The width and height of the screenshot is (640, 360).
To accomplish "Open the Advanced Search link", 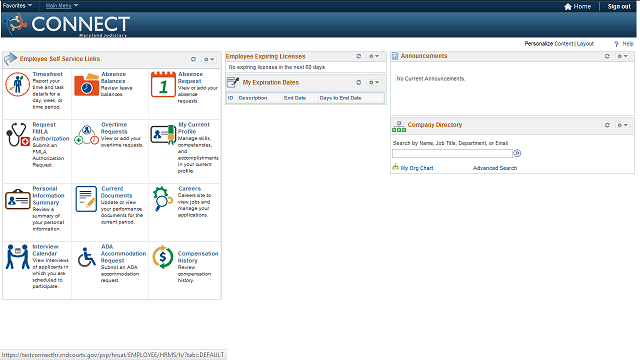I will click(495, 168).
